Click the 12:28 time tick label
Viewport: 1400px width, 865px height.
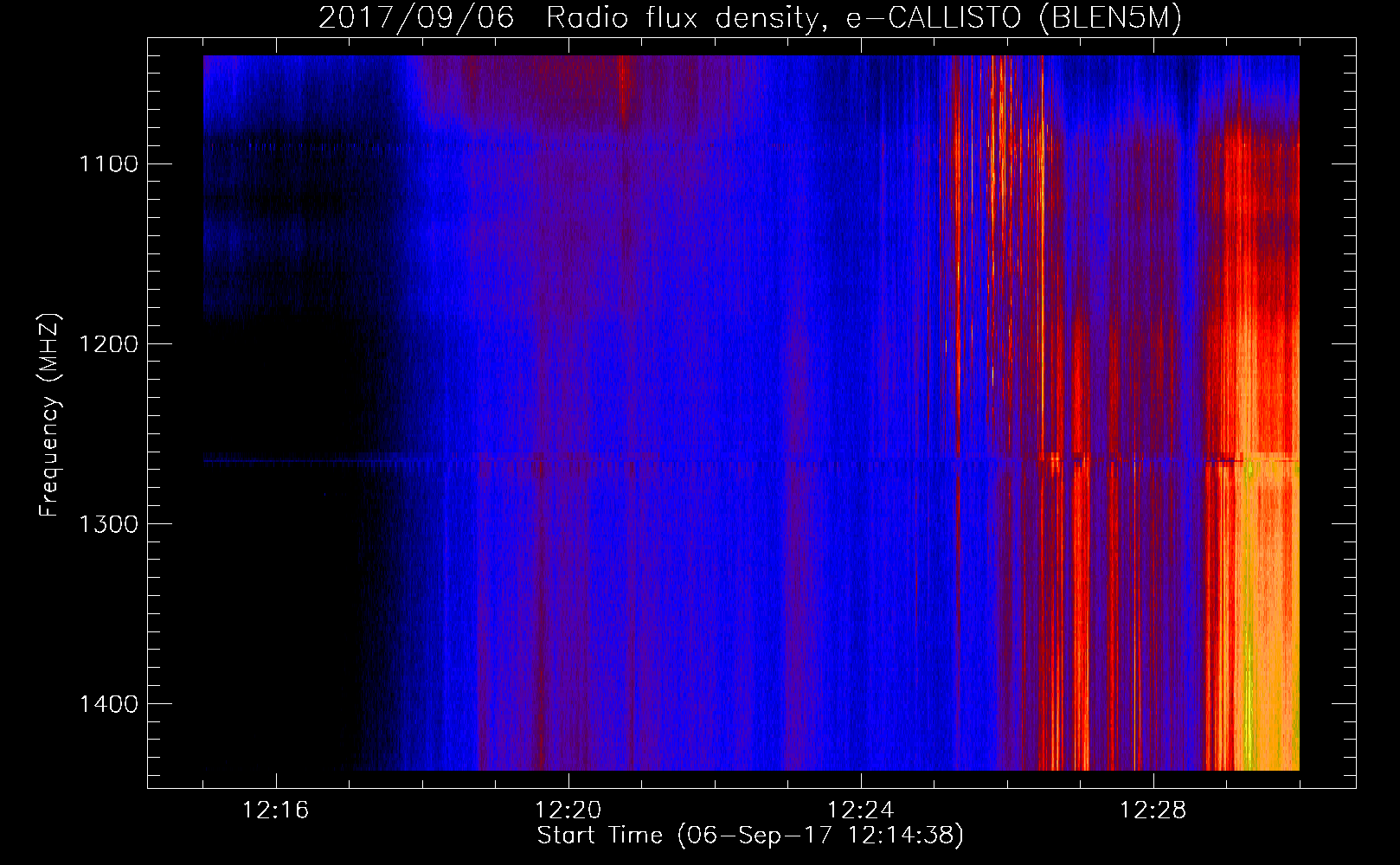pyautogui.click(x=1153, y=811)
